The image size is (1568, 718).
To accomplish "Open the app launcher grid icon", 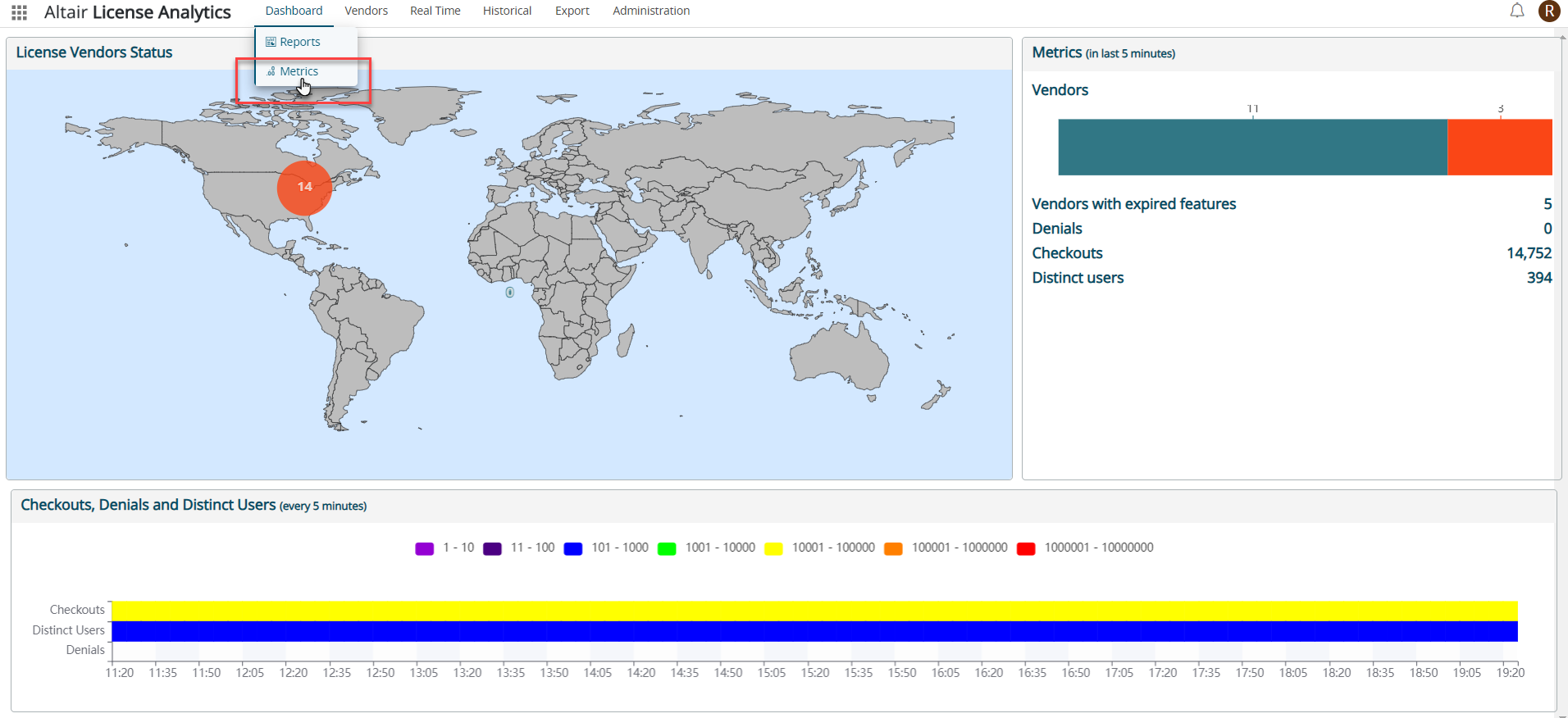I will 20,12.
